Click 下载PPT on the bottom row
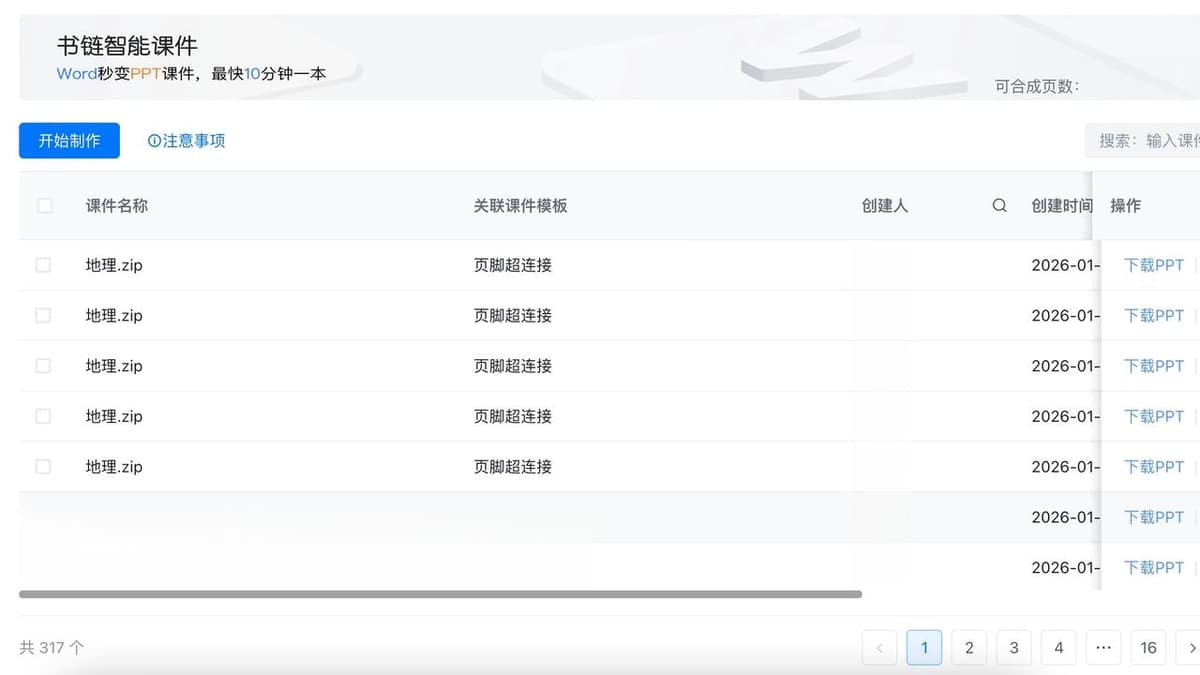Screen dimensions: 1200x675 [x=1154, y=567]
